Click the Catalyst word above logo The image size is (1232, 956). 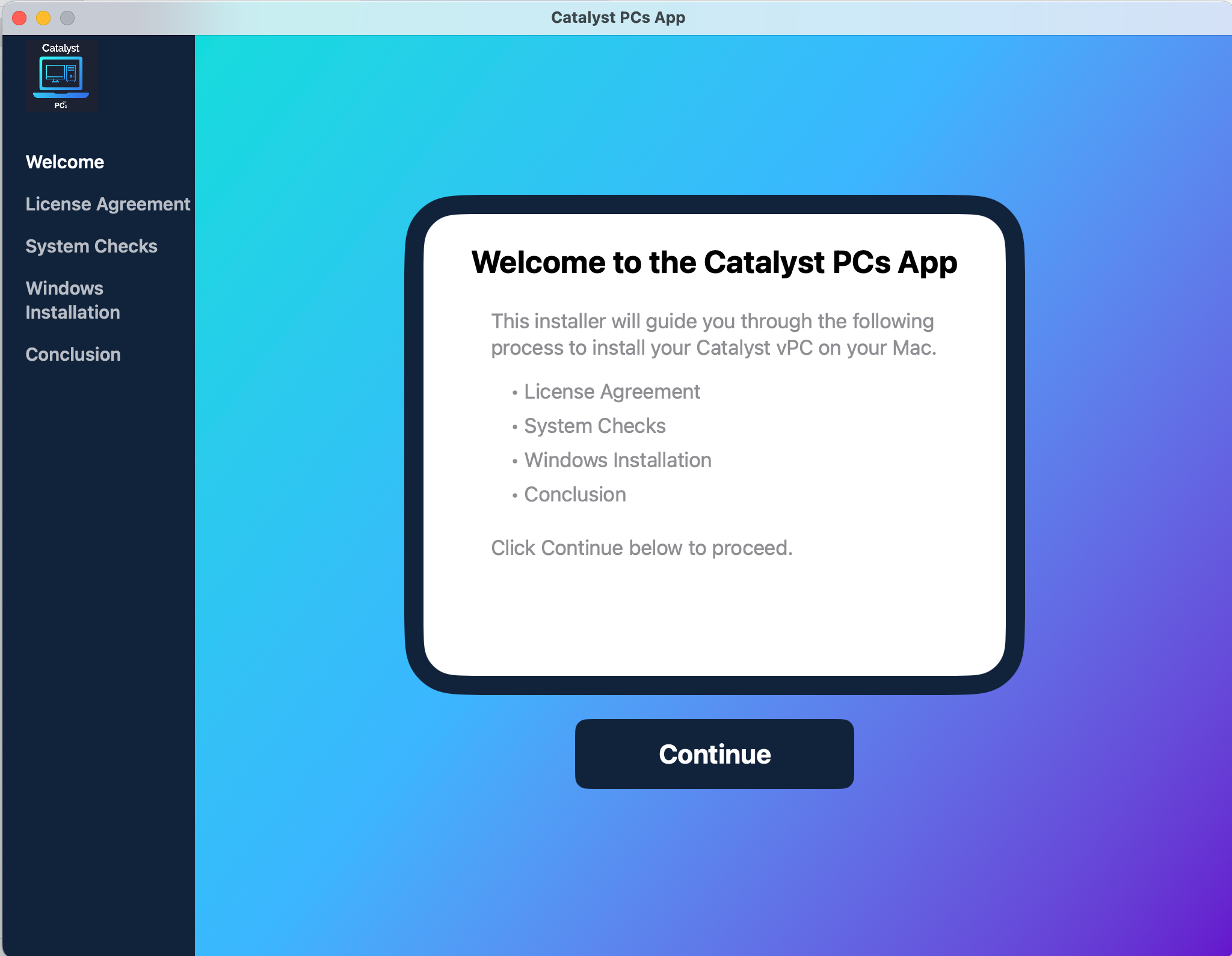60,48
